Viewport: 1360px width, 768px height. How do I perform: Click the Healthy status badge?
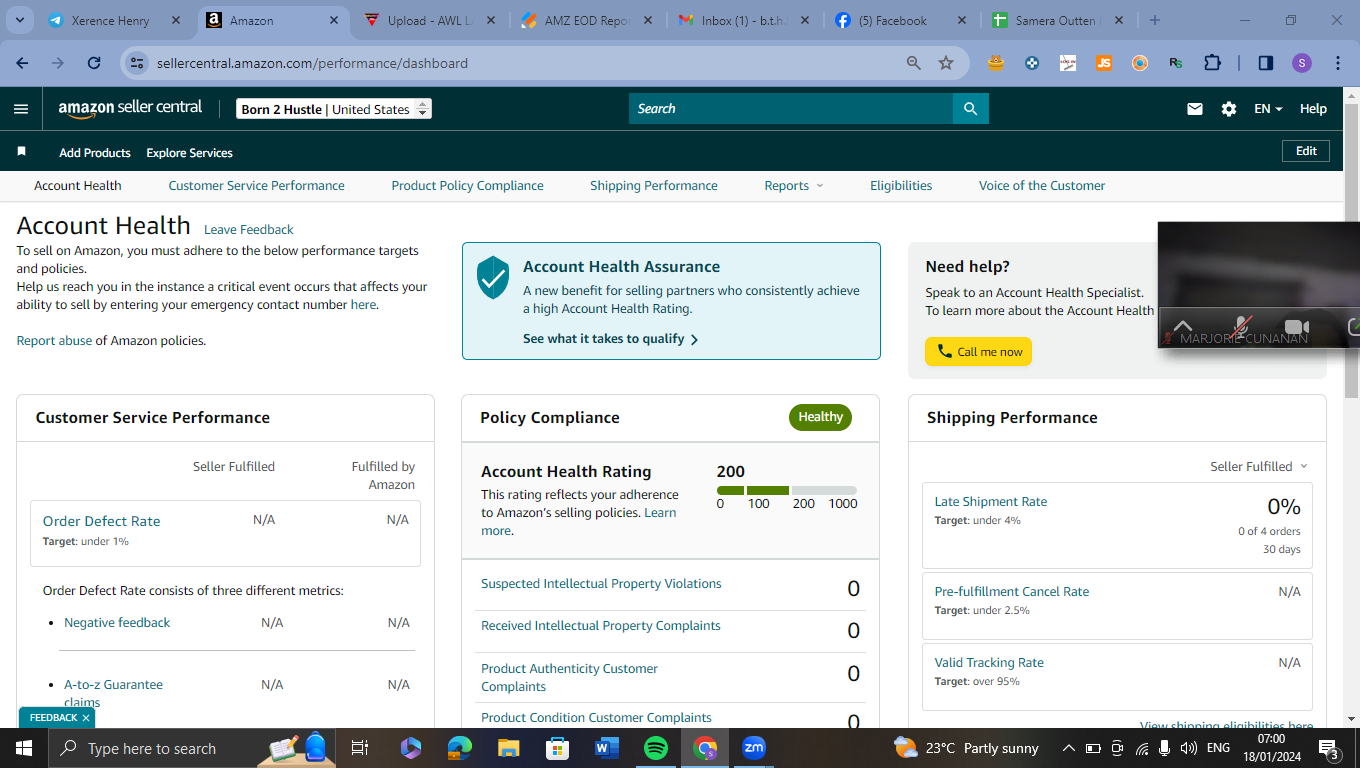[820, 417]
